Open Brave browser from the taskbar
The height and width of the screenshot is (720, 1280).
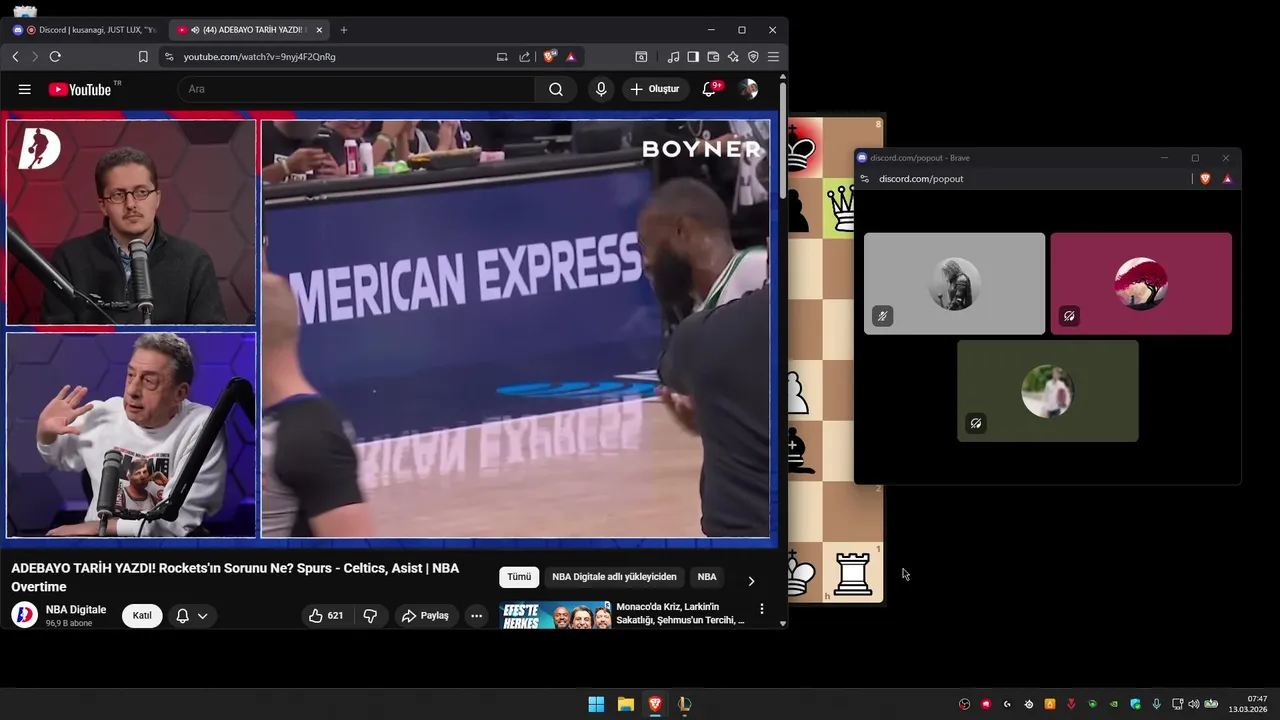click(655, 704)
